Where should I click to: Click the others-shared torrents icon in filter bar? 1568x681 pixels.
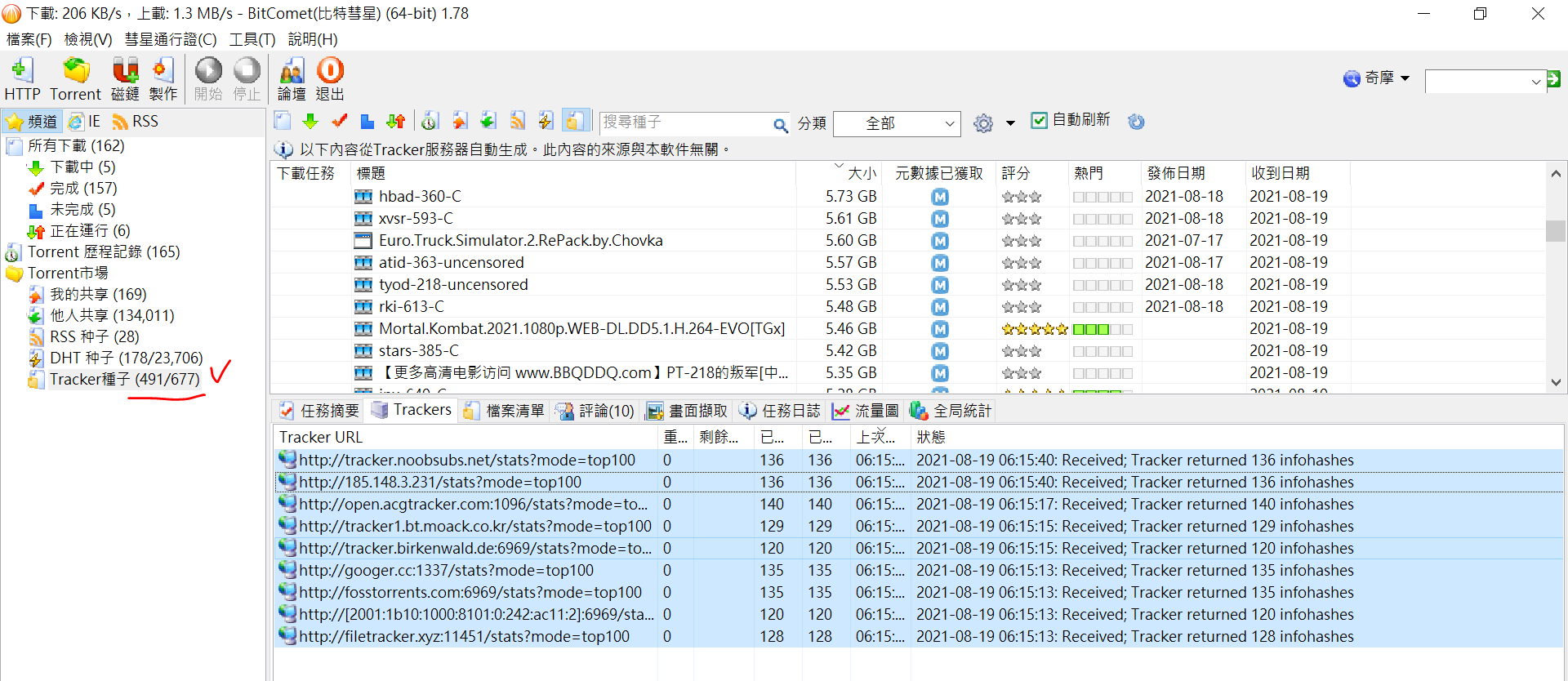point(488,121)
